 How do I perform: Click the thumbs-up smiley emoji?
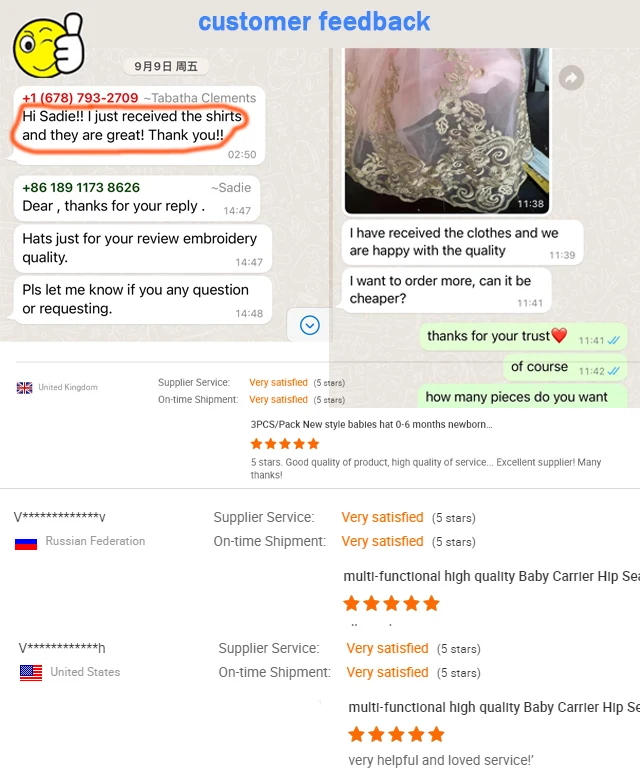[49, 45]
